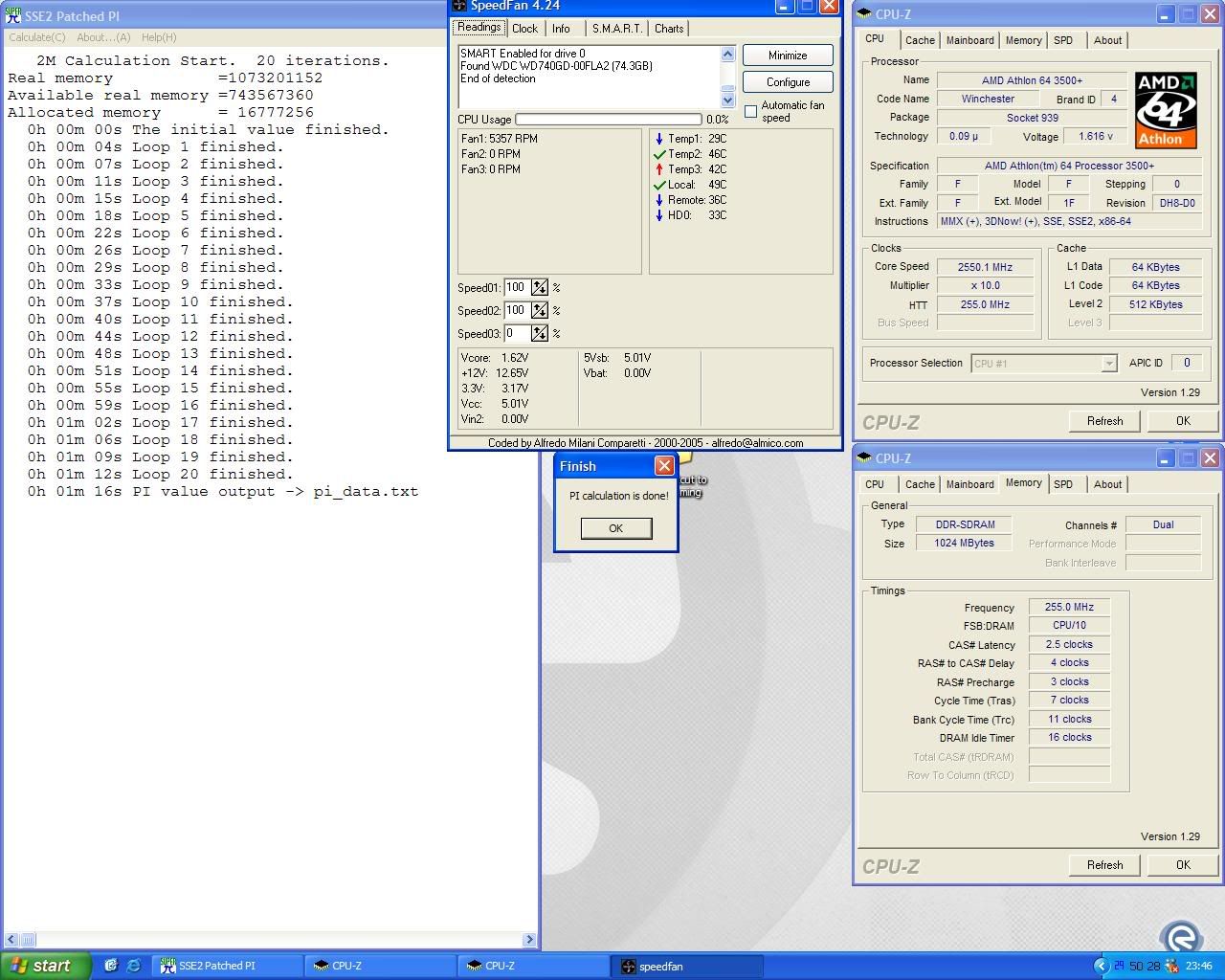Click the SpeedFan fan icon in title bar
Screen dimensions: 1225x980
(459, 6)
